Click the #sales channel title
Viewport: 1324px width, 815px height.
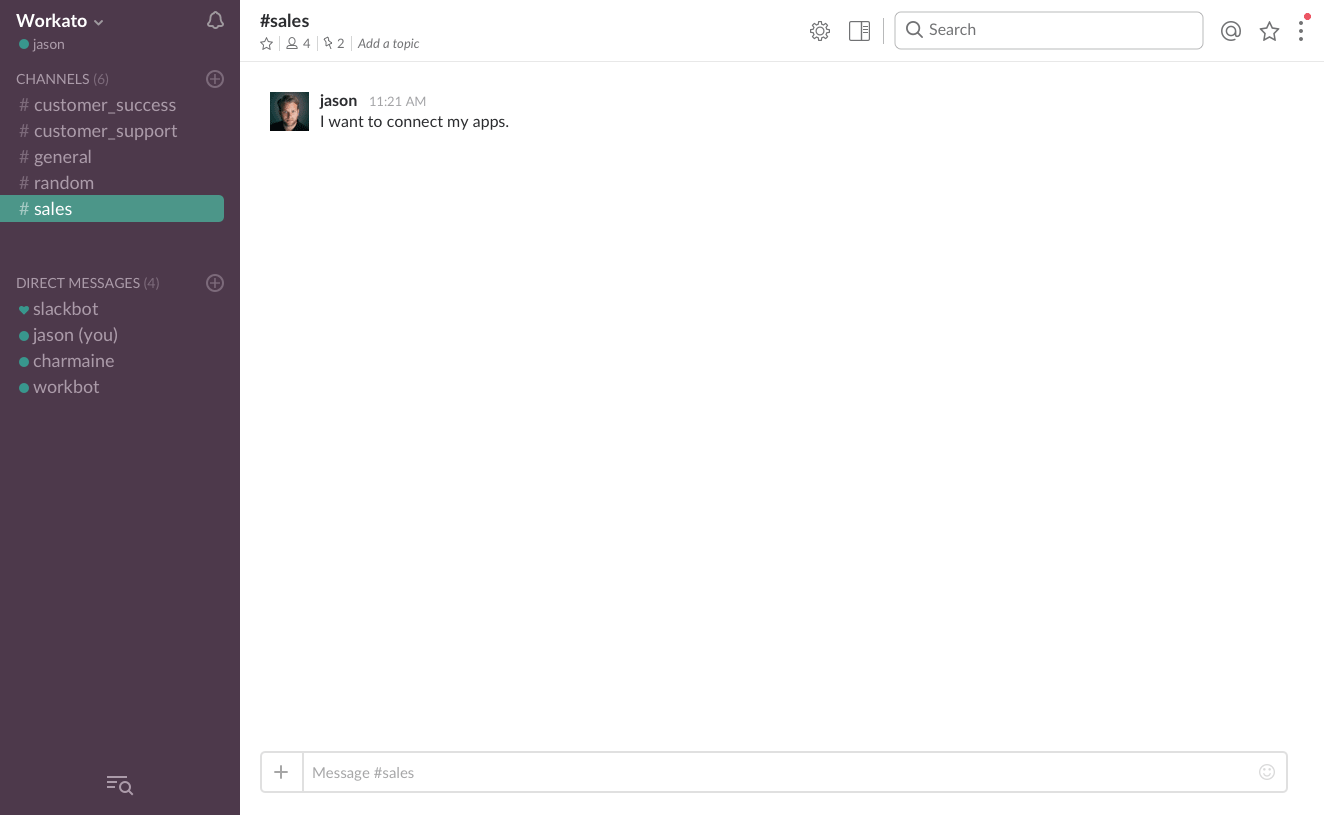tap(285, 21)
